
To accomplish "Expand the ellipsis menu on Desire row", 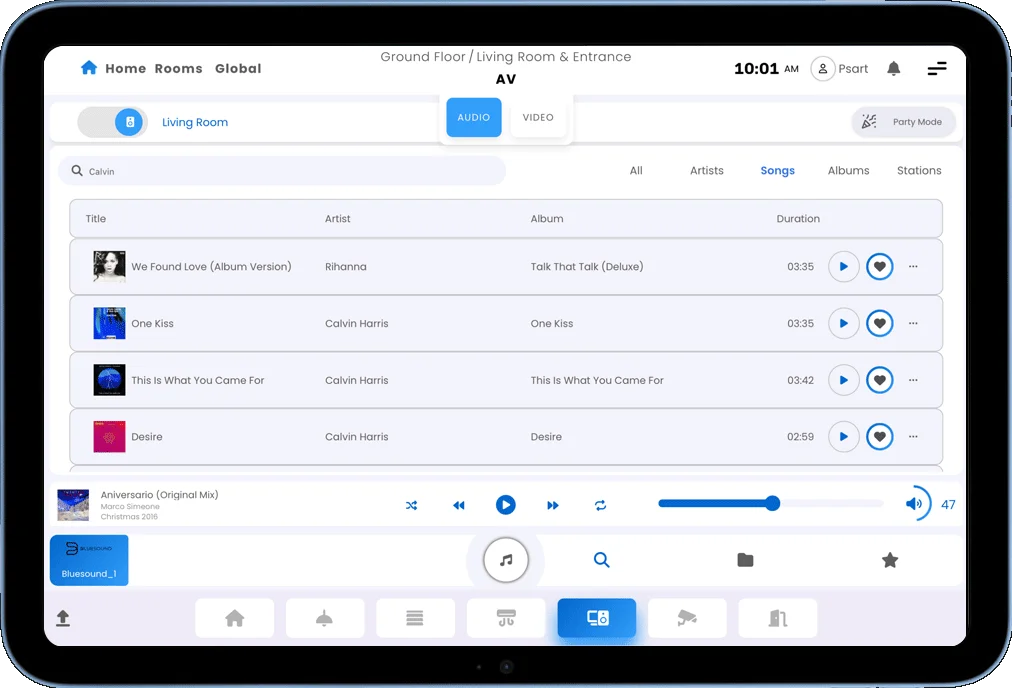I will 913,437.
